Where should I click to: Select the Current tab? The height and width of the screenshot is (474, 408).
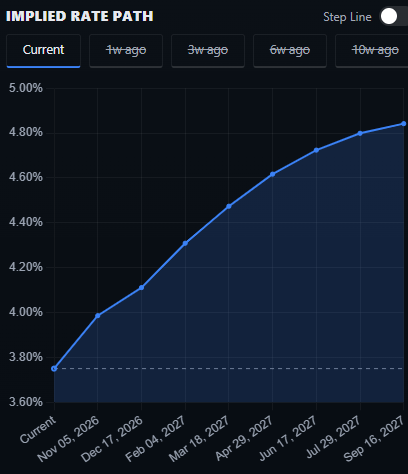(43, 51)
